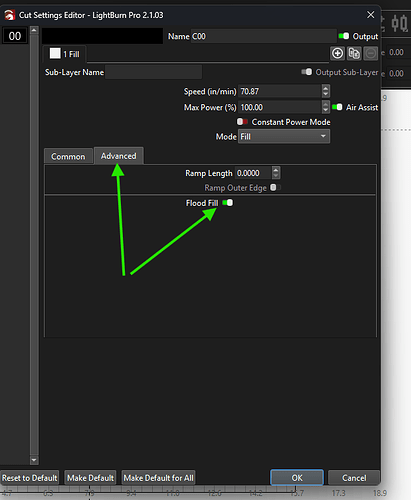Disable the Flood Fill toggle
The width and height of the screenshot is (411, 500).
228,203
